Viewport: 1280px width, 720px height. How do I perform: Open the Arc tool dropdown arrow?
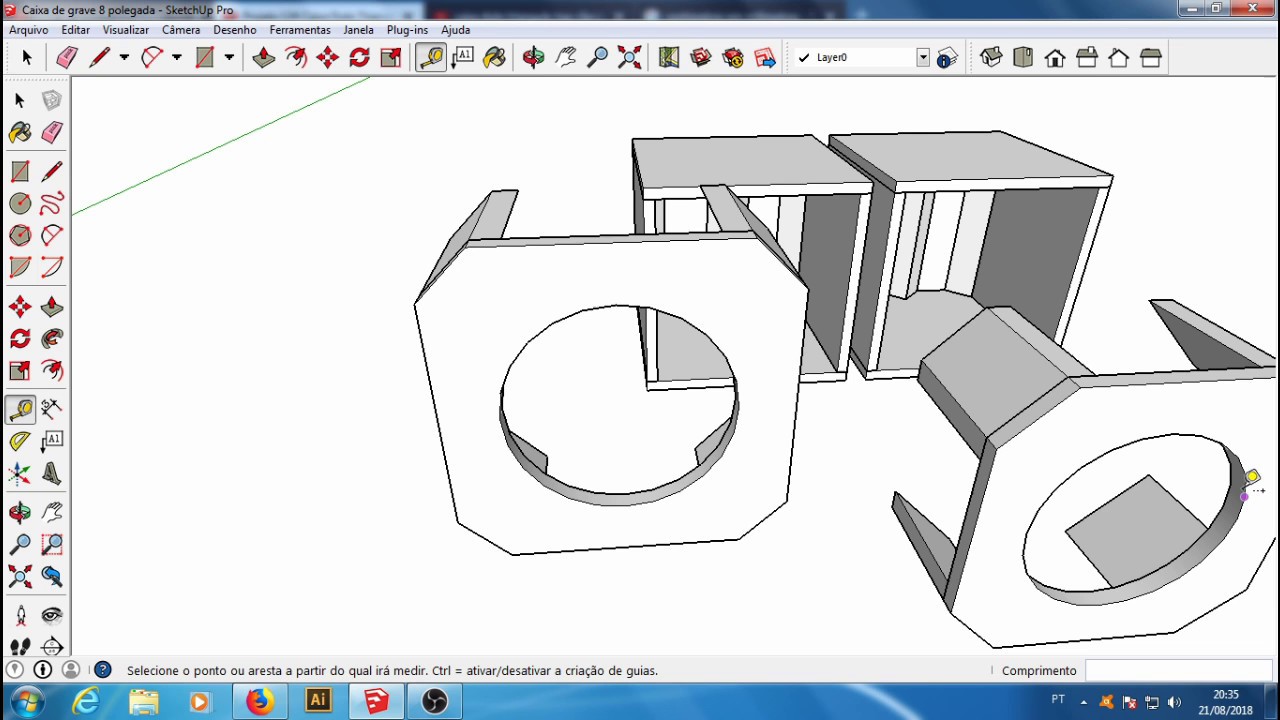point(177,58)
